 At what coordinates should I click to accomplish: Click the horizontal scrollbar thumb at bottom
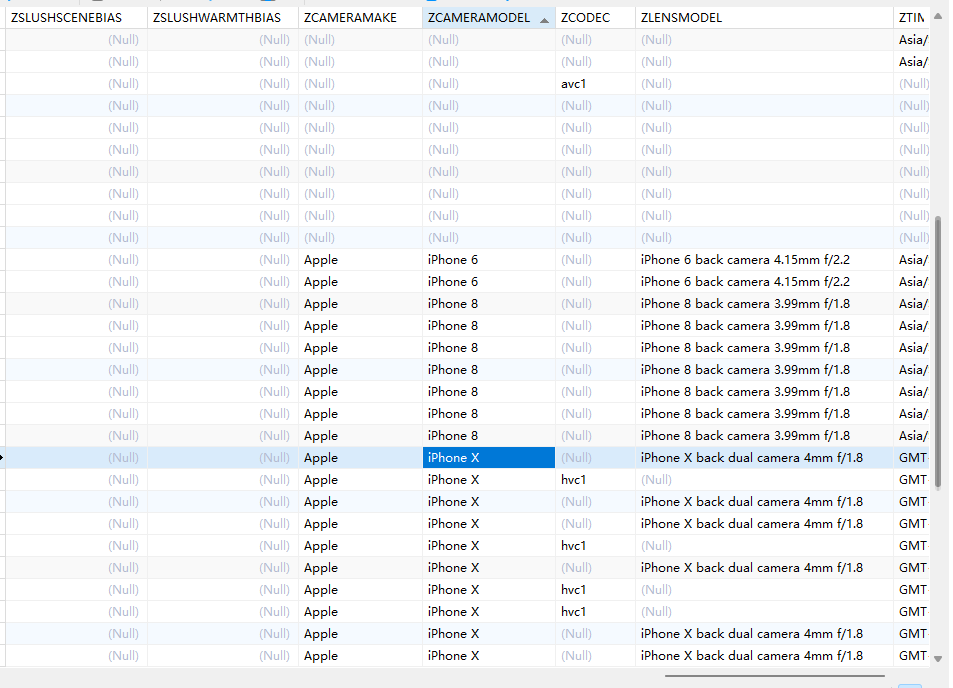pyautogui.click(x=774, y=675)
